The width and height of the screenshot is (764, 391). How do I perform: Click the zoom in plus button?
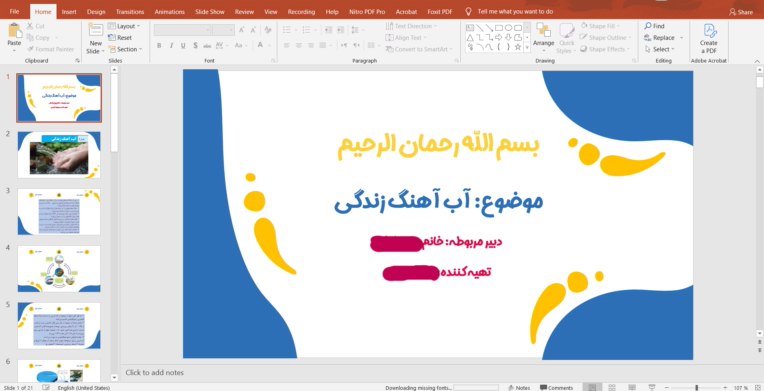[x=725, y=388]
